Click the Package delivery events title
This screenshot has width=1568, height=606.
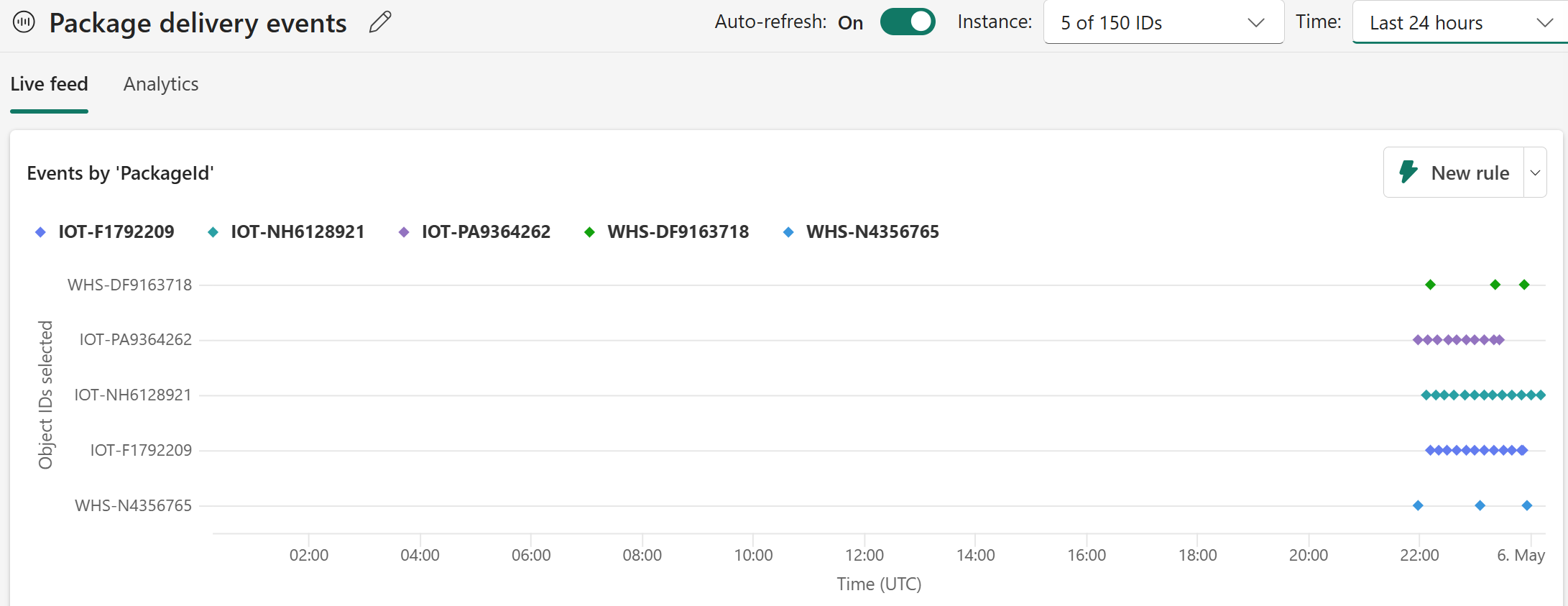point(198,23)
